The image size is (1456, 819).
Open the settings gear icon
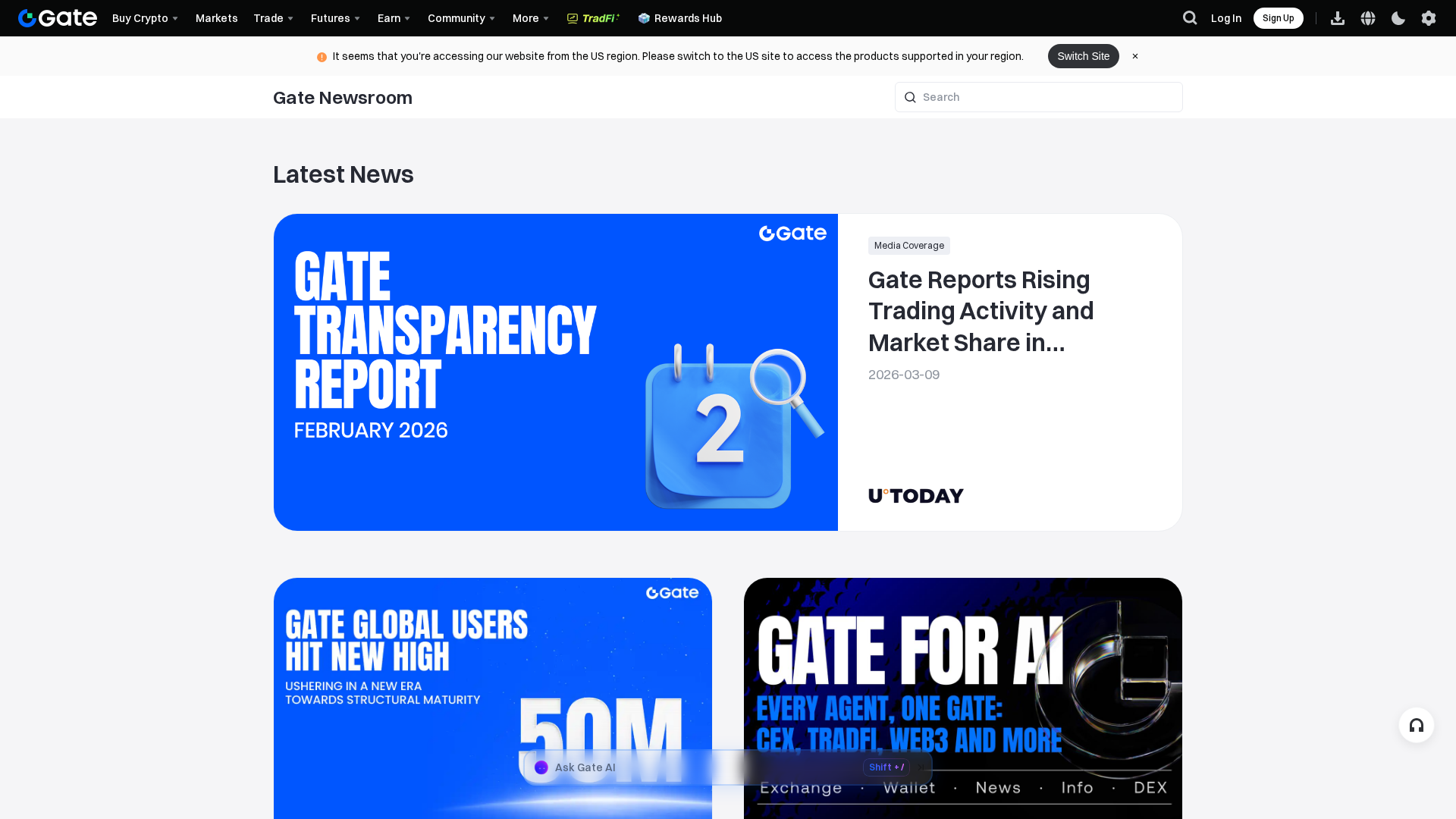1429,18
